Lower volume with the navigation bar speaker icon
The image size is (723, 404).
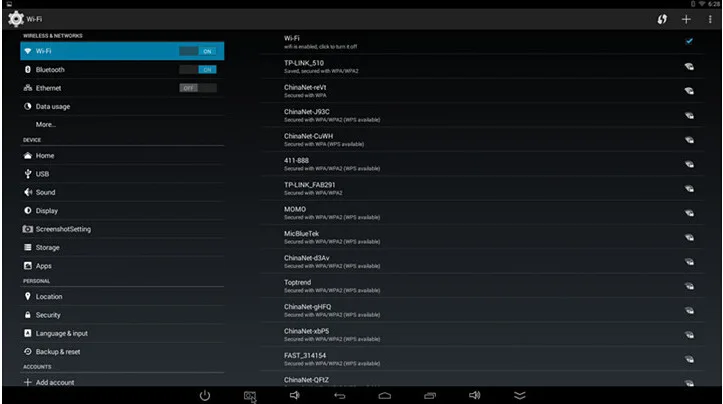[x=295, y=395]
